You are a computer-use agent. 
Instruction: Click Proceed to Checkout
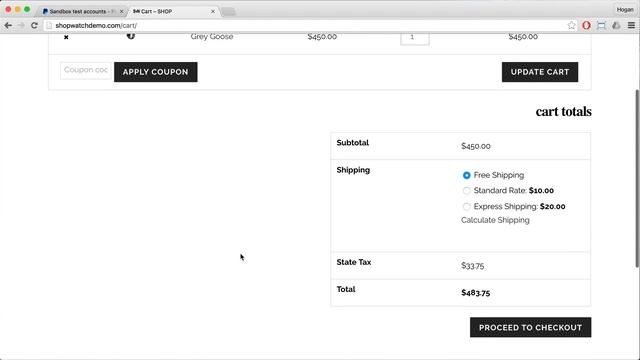tap(530, 327)
